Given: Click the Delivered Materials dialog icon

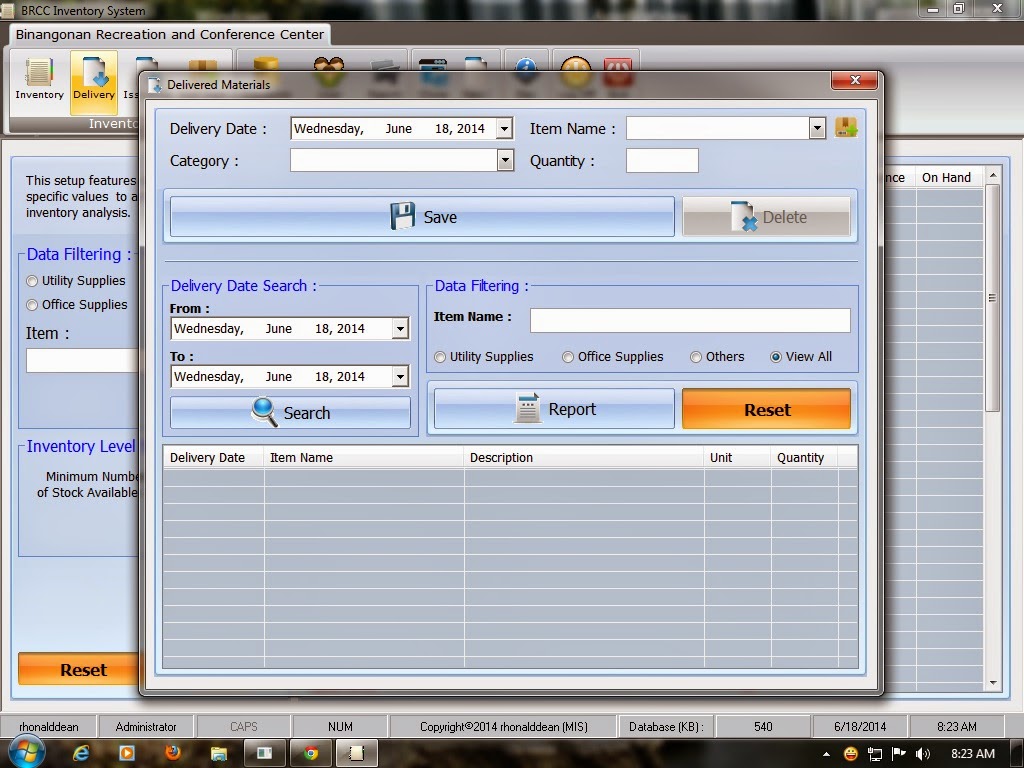Looking at the screenshot, I should click(x=154, y=85).
